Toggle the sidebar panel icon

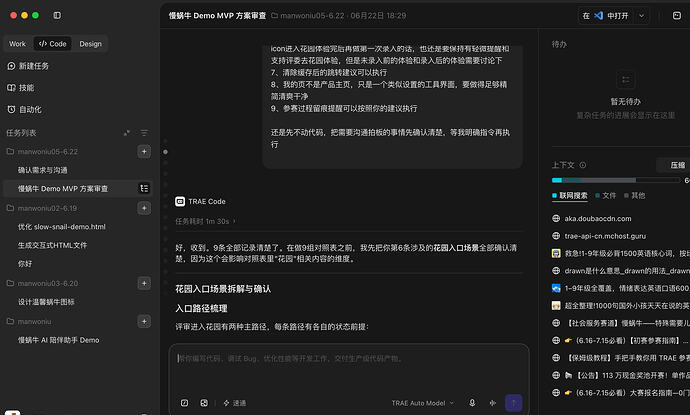point(57,15)
